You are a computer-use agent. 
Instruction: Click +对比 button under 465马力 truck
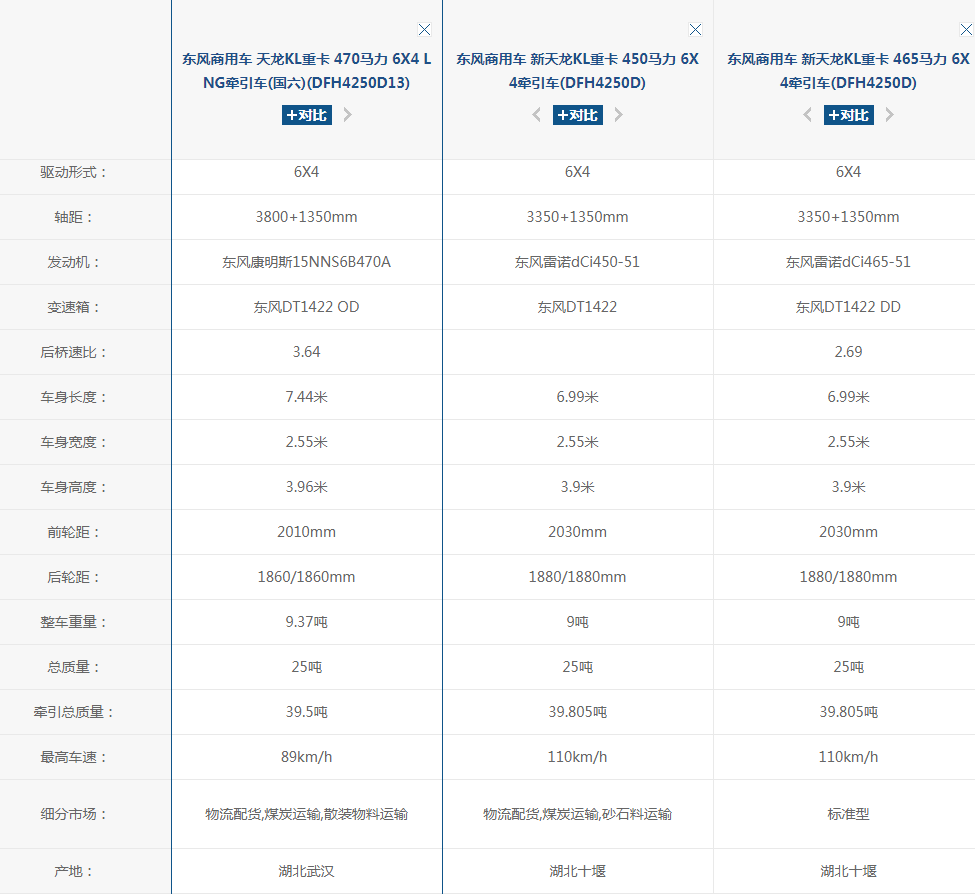point(849,115)
